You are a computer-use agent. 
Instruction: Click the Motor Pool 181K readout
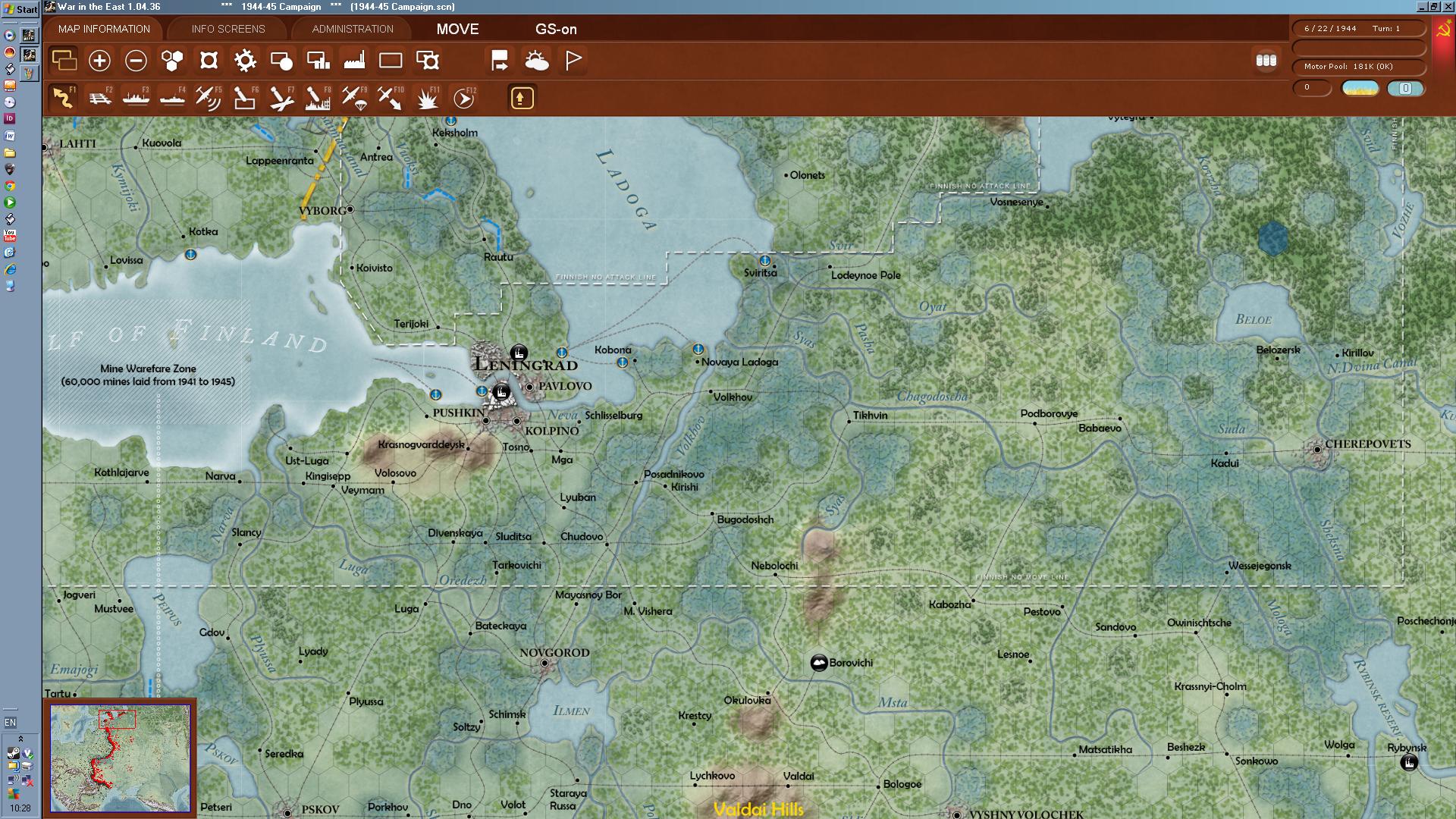click(x=1359, y=67)
